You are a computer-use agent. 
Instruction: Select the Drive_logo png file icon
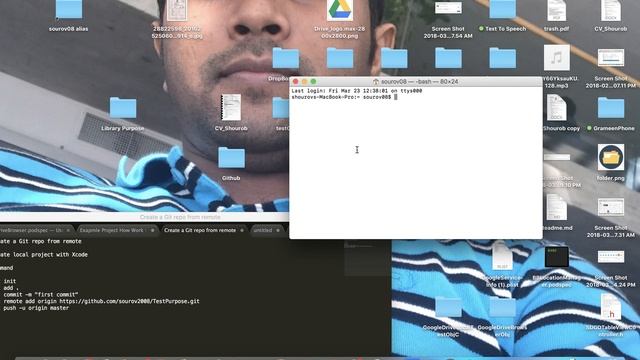point(340,10)
